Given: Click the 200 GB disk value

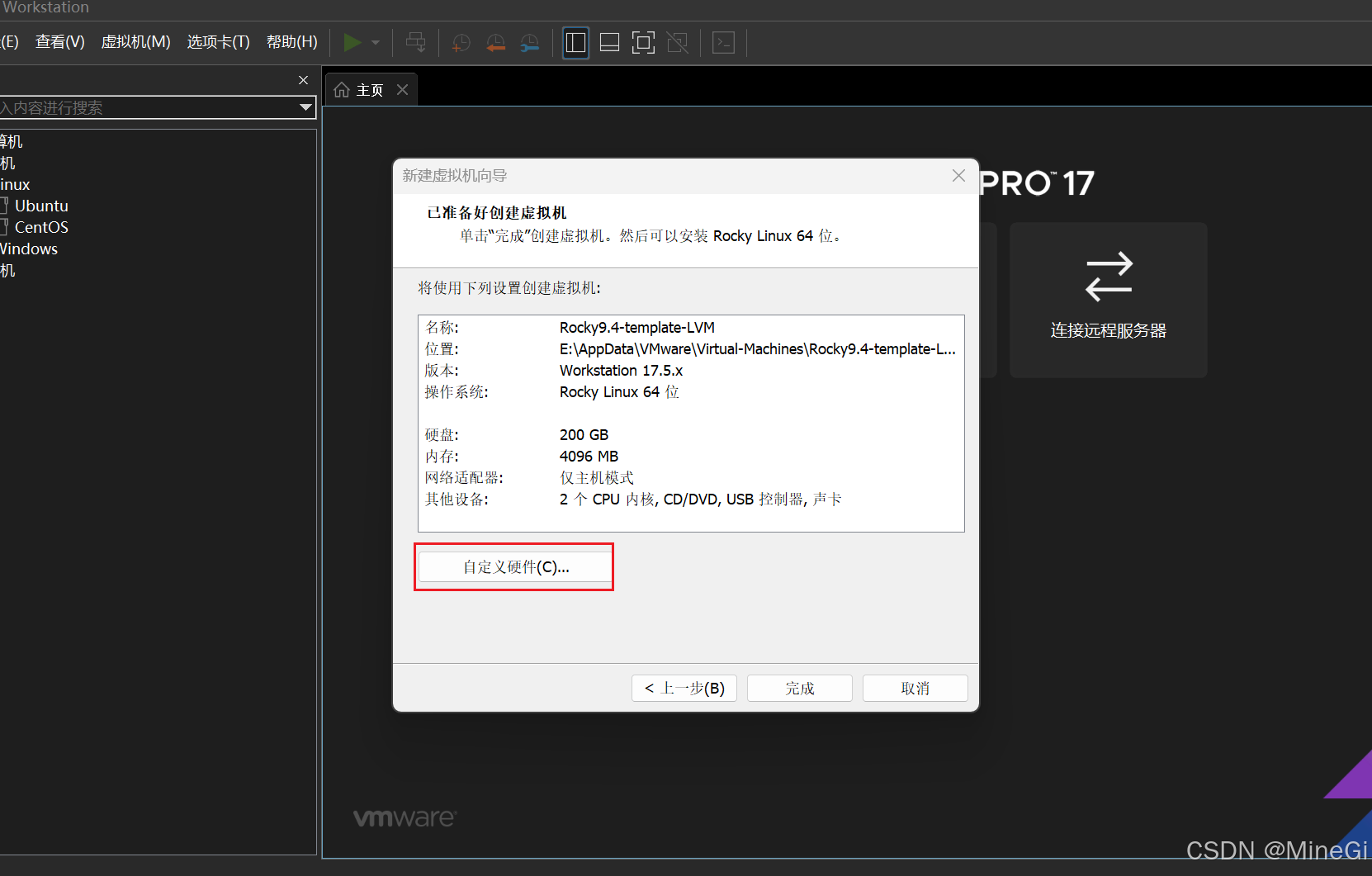Looking at the screenshot, I should point(584,435).
